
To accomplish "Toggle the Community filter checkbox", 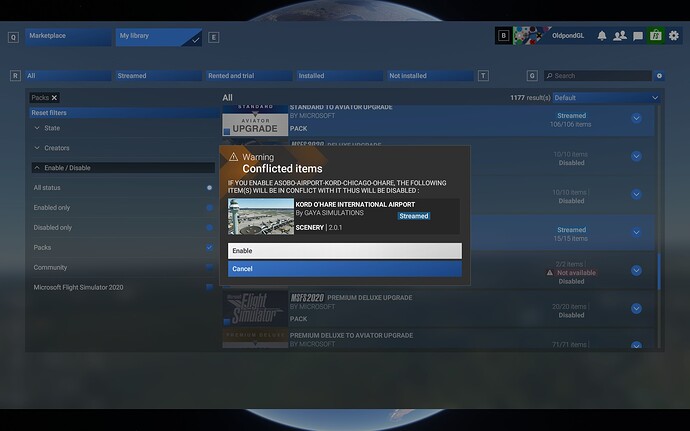I will click(209, 267).
